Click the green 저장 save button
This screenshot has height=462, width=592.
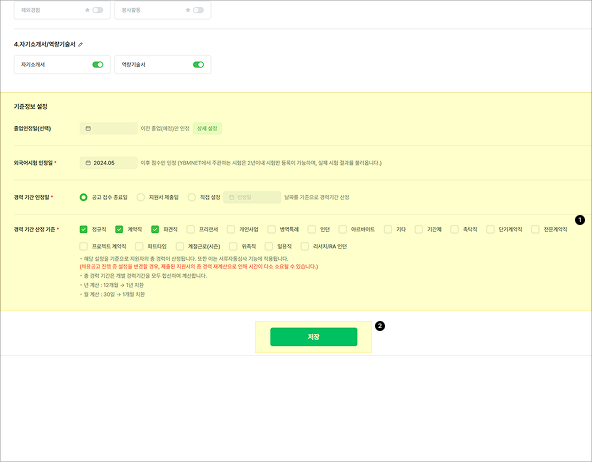pyautogui.click(x=313, y=337)
